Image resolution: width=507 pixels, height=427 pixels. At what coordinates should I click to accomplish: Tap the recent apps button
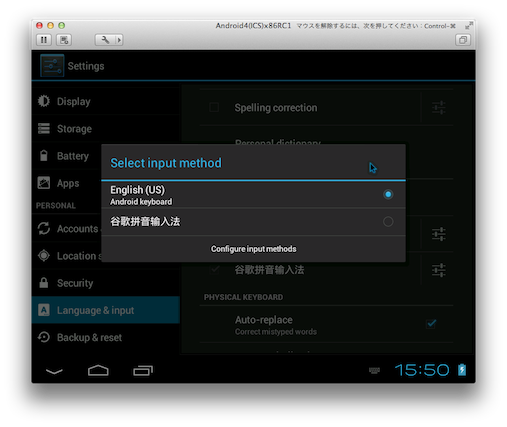click(143, 370)
